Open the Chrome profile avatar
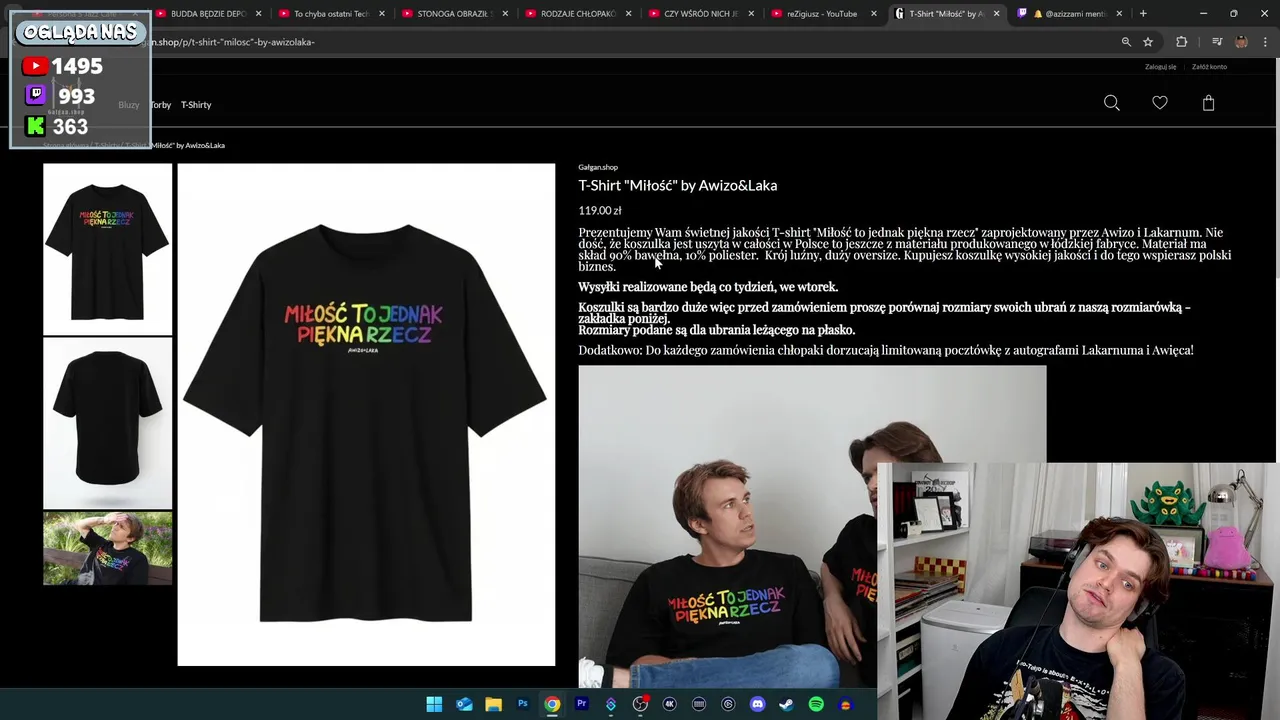Viewport: 1280px width, 720px height. (1241, 42)
